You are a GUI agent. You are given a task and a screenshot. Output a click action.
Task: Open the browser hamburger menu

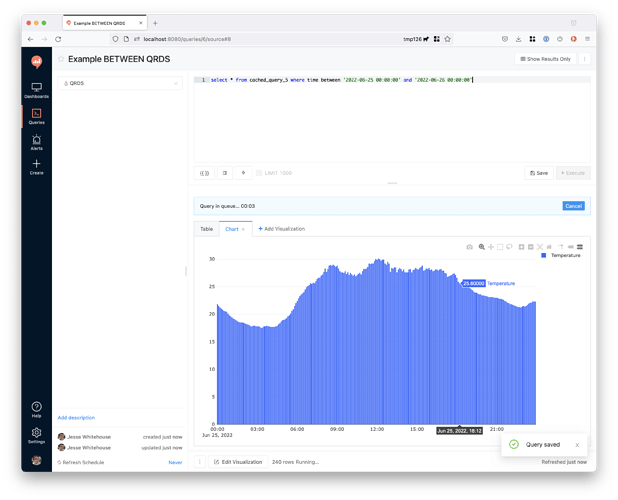587,39
